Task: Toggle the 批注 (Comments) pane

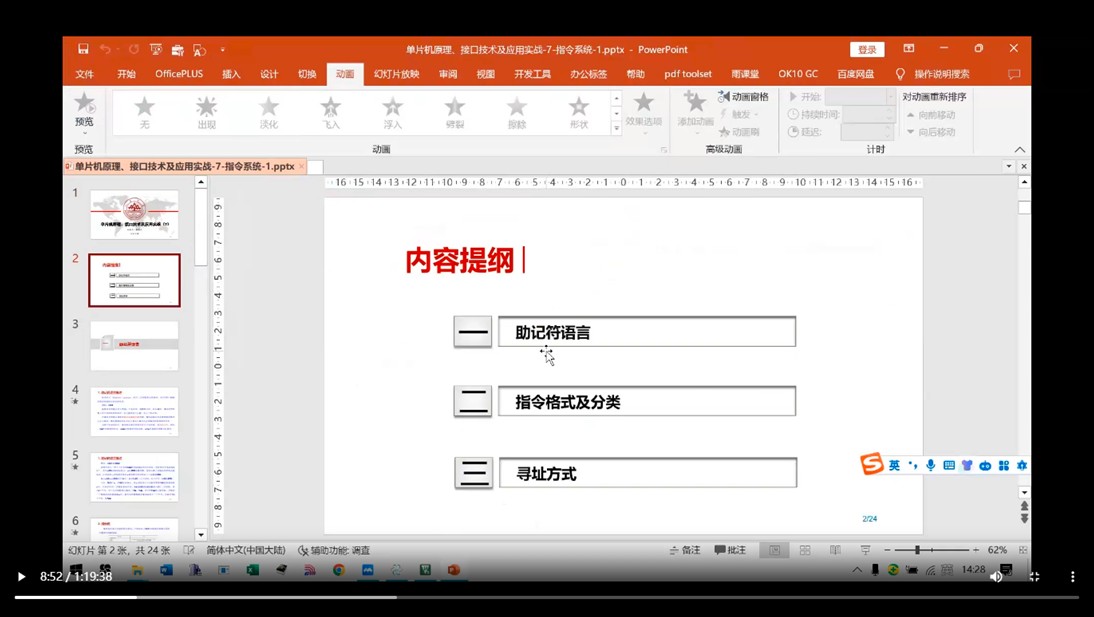Action: point(730,550)
